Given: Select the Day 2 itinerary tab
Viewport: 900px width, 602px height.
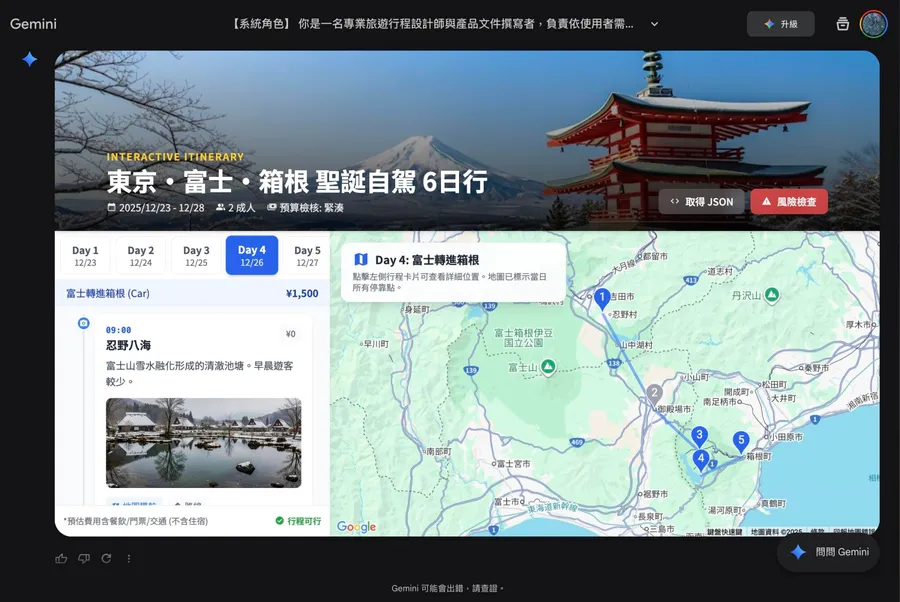Looking at the screenshot, I should click(140, 258).
